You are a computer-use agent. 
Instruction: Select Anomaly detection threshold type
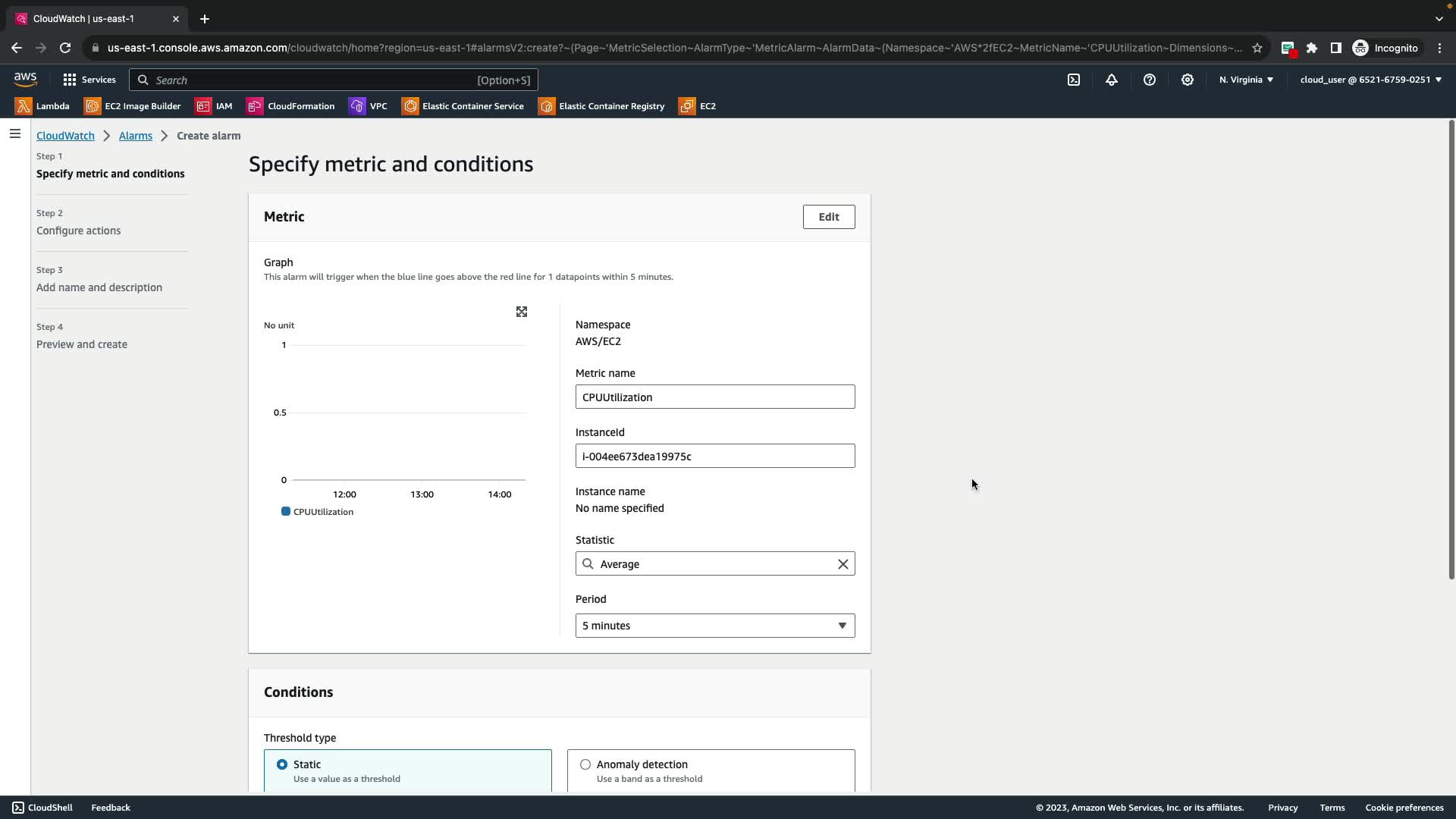pos(585,764)
